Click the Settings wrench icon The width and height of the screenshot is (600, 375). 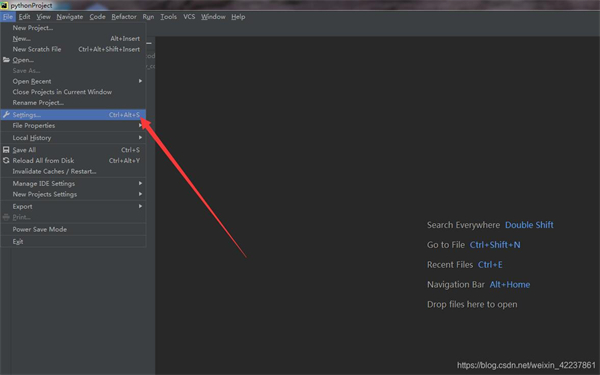6,114
